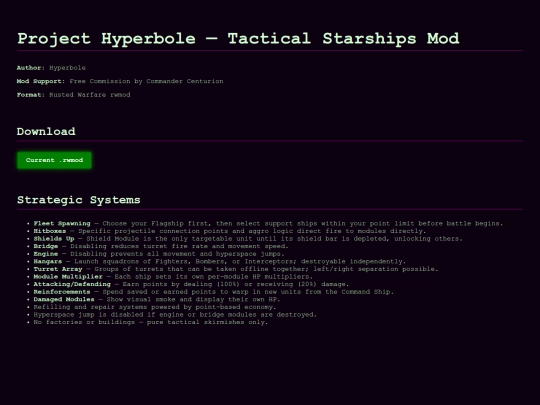Click the Rusted Warfare rwmod format text

click(x=90, y=95)
